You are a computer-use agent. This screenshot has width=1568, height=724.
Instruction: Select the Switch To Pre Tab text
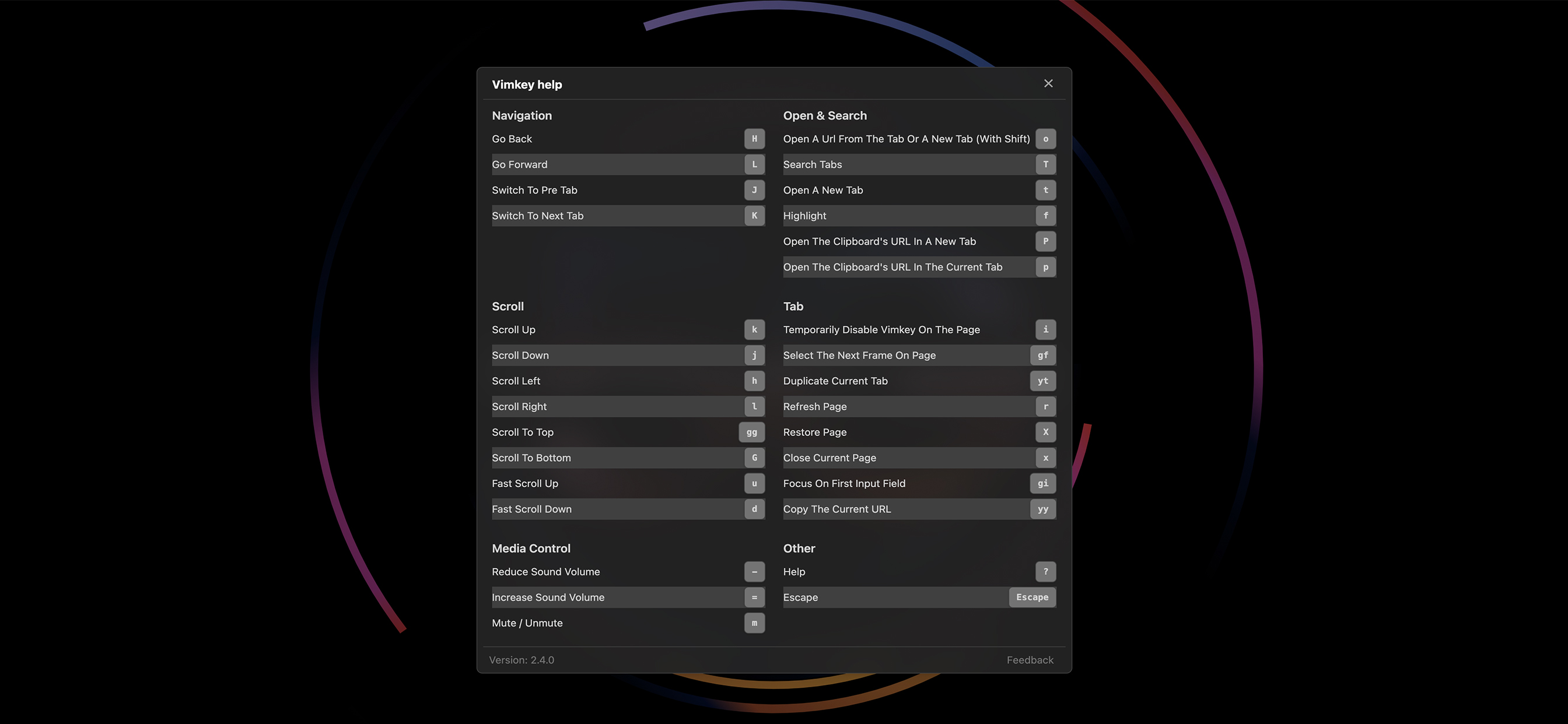pos(534,190)
